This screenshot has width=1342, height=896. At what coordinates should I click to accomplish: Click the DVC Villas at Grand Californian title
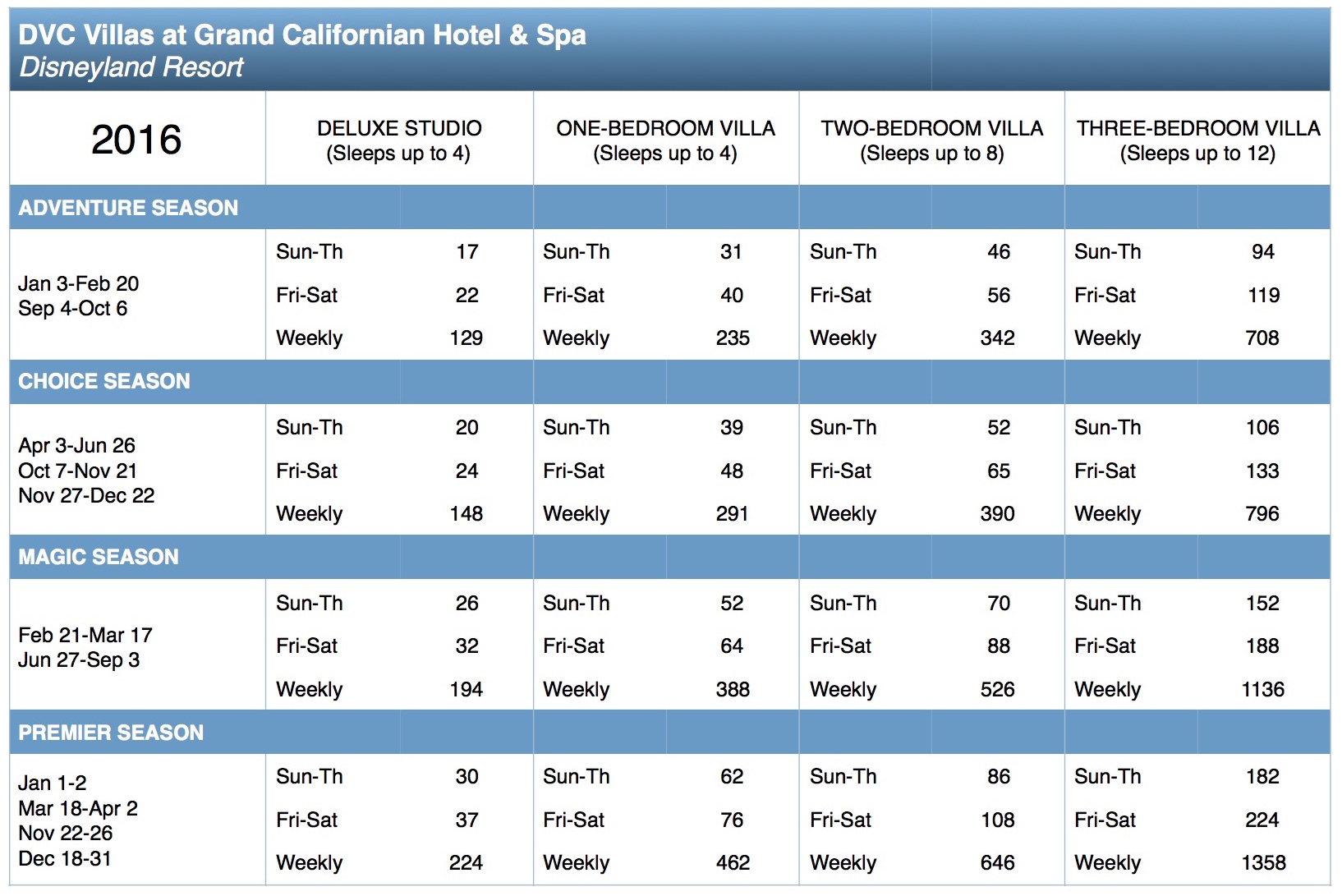coord(302,34)
